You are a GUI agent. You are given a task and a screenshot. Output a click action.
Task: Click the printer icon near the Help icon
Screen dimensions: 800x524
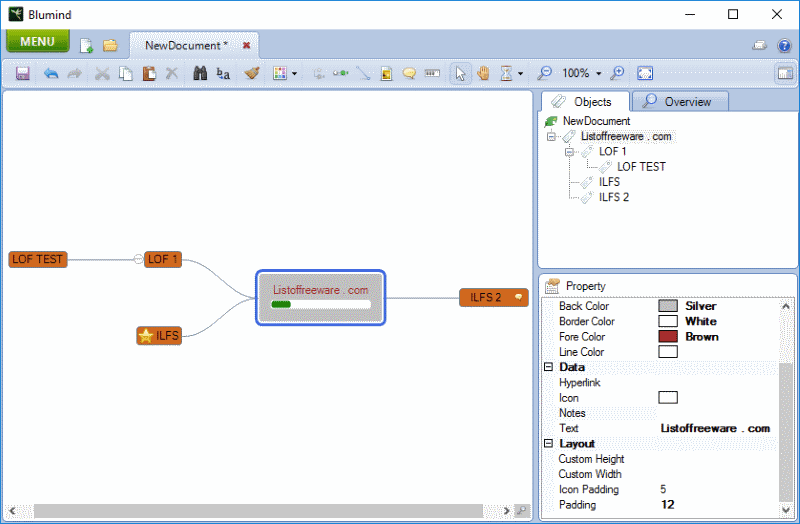[760, 45]
